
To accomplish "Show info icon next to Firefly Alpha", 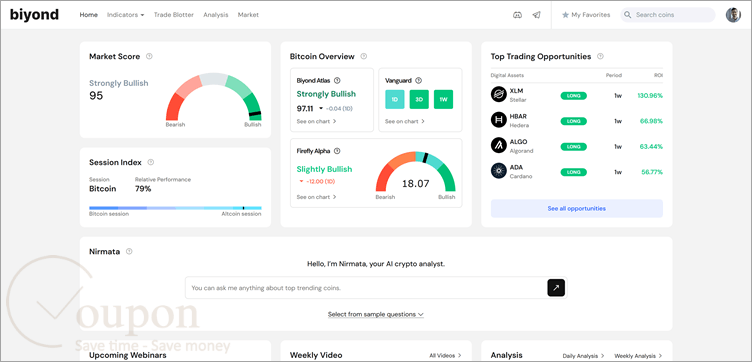I will click(x=337, y=151).
